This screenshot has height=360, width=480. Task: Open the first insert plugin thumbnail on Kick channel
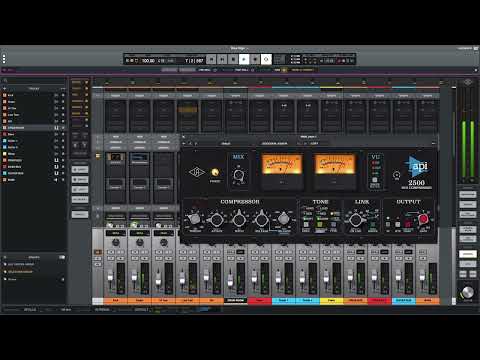[116, 158]
